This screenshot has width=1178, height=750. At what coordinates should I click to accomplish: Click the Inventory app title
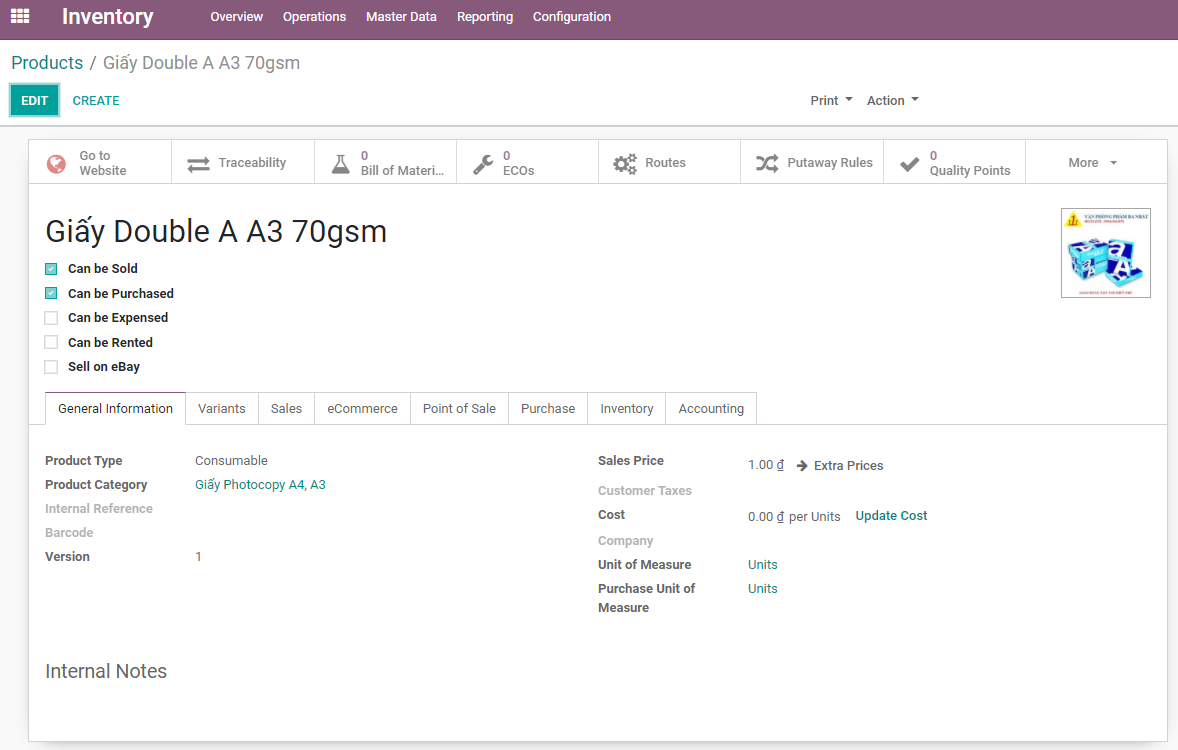107,17
